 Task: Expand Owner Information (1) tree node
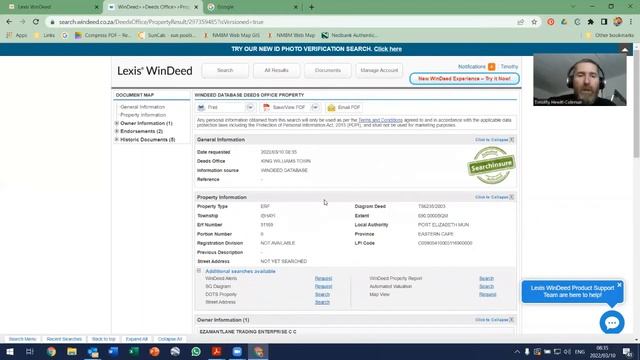point(117,123)
